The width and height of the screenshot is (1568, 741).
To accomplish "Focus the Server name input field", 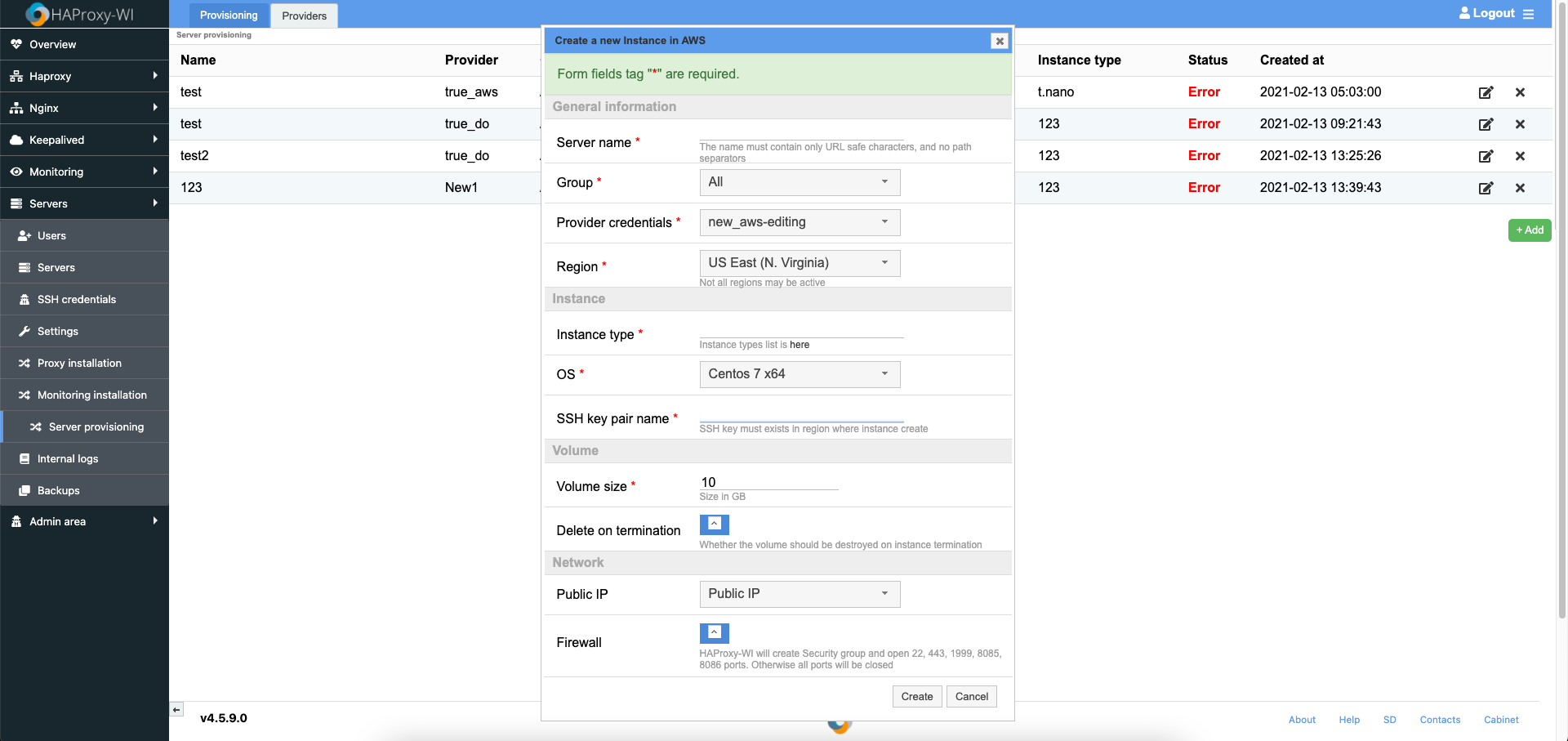I will (801, 133).
